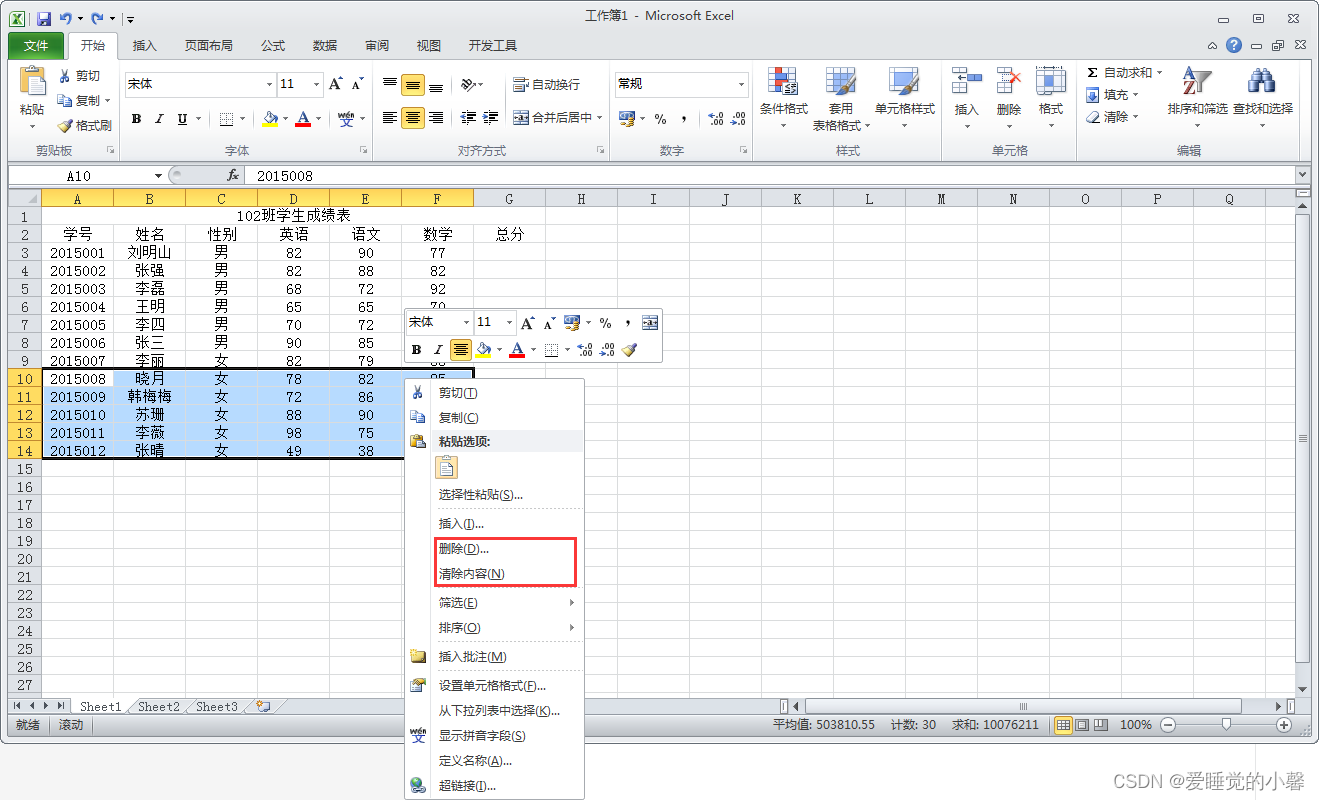Toggle center horizontal alignment in ribbon
The image size is (1319, 800).
pos(413,118)
